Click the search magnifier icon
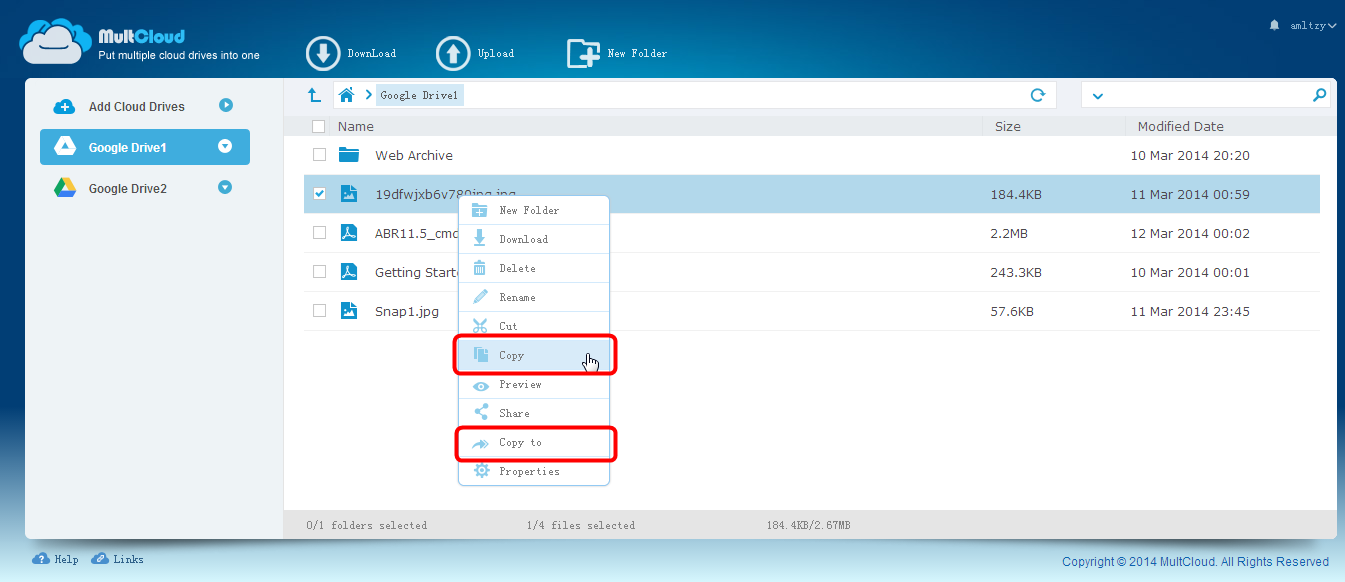Image resolution: width=1345 pixels, height=582 pixels. click(x=1319, y=95)
